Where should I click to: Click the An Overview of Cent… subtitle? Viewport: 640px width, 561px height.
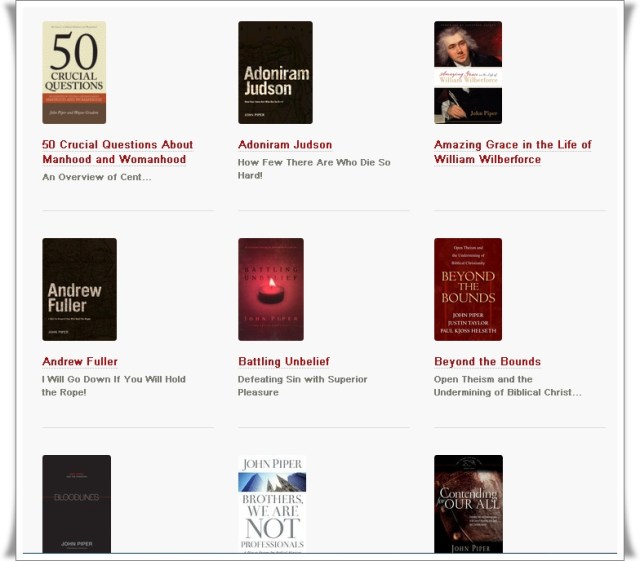click(x=97, y=177)
